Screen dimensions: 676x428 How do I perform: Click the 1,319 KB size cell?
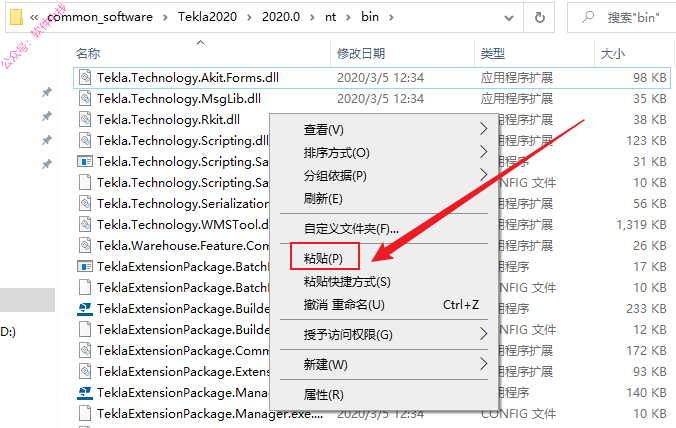click(x=642, y=225)
